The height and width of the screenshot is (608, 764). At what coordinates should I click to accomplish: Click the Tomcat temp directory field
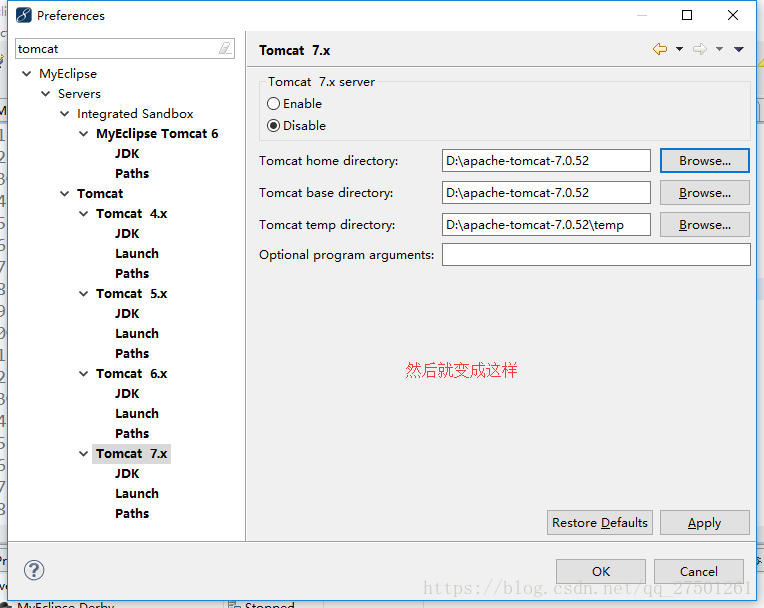click(x=546, y=225)
